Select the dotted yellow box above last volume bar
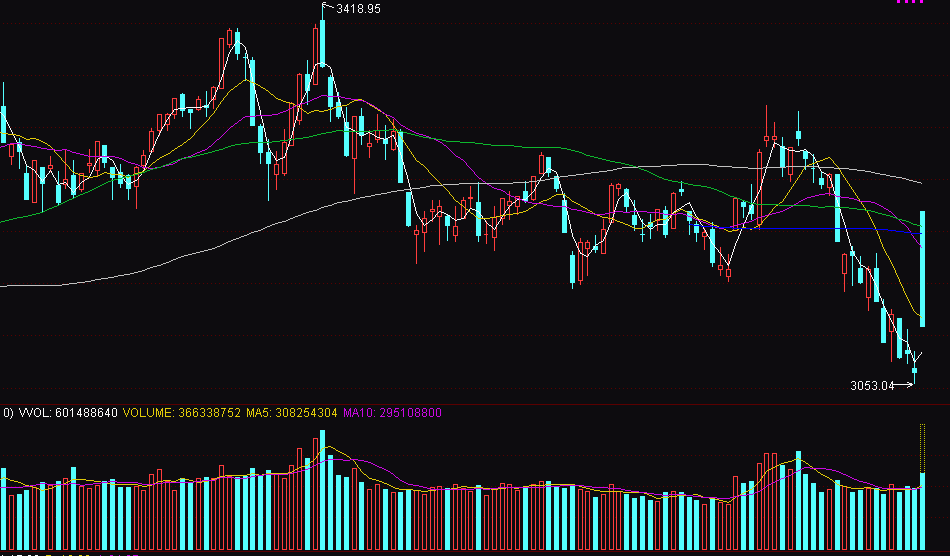The image size is (950, 556). pyautogui.click(x=922, y=447)
